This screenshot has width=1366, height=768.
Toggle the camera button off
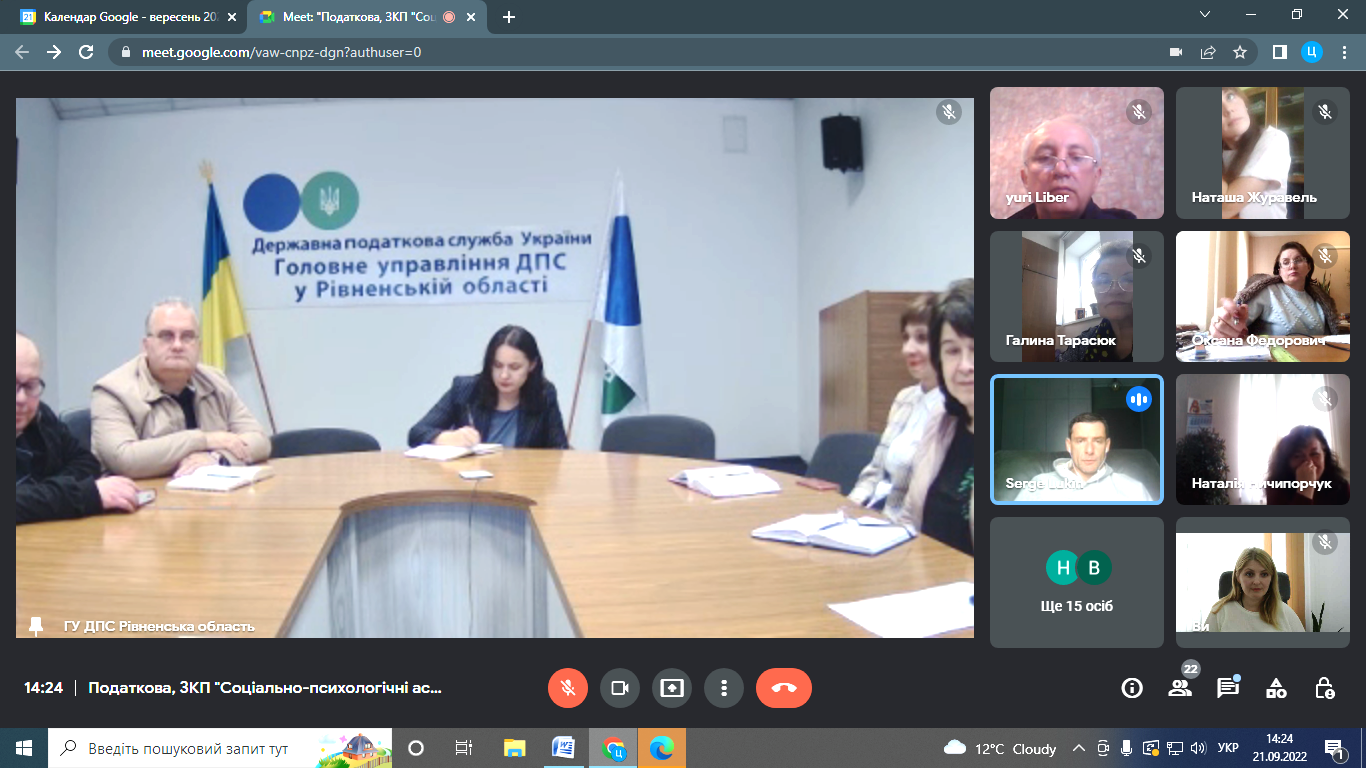[x=620, y=688]
